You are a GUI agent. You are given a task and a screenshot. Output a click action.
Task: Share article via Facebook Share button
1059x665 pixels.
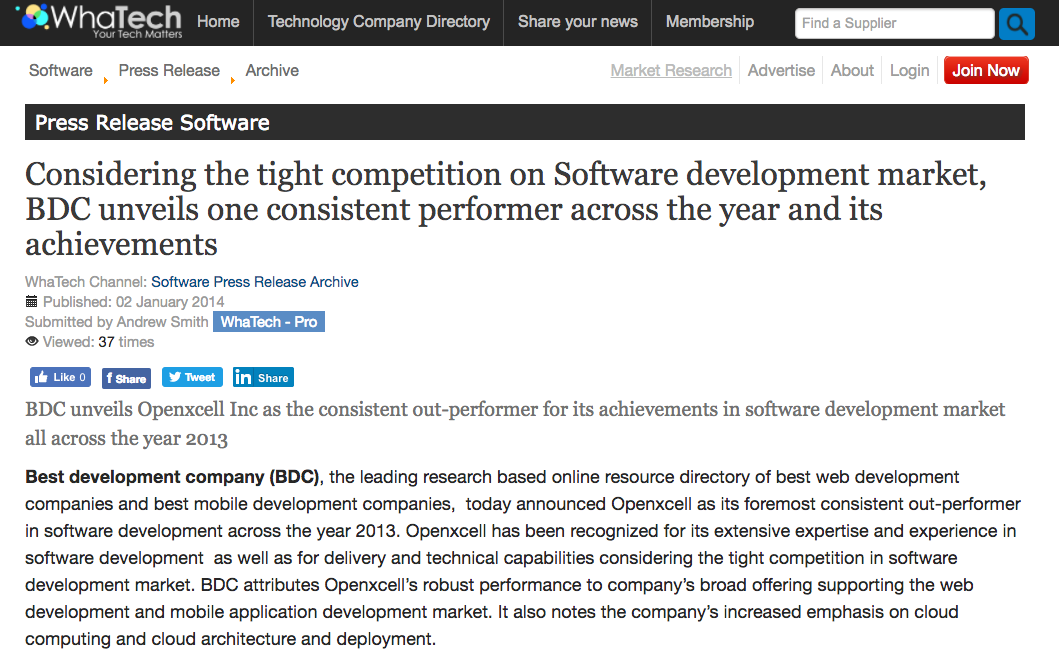[126, 378]
